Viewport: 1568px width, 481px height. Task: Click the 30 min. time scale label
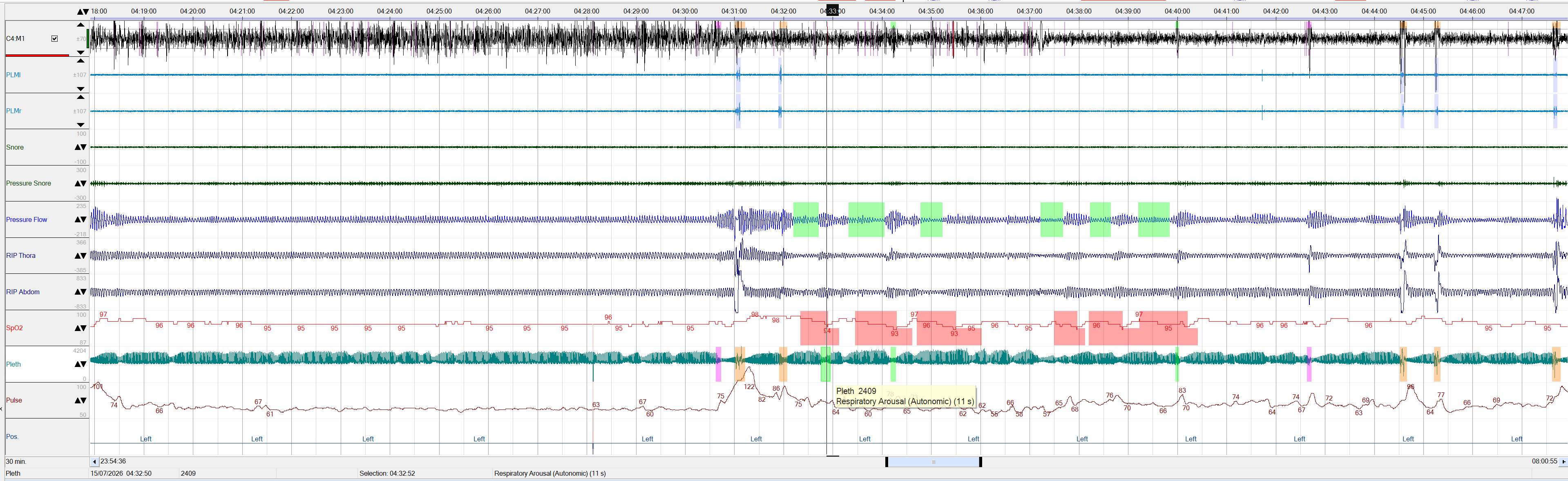(16, 461)
